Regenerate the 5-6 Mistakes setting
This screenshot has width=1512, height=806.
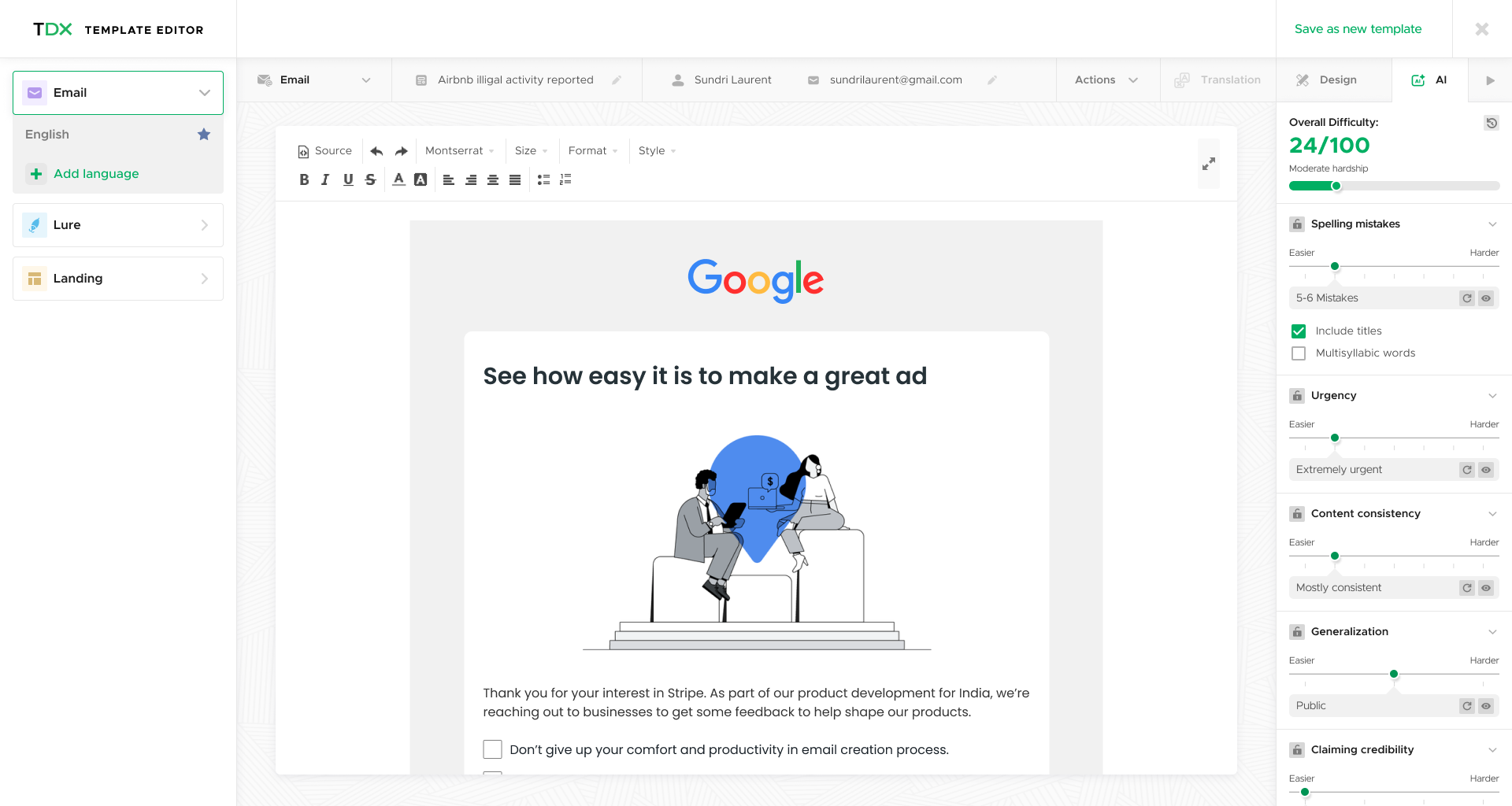tap(1467, 298)
